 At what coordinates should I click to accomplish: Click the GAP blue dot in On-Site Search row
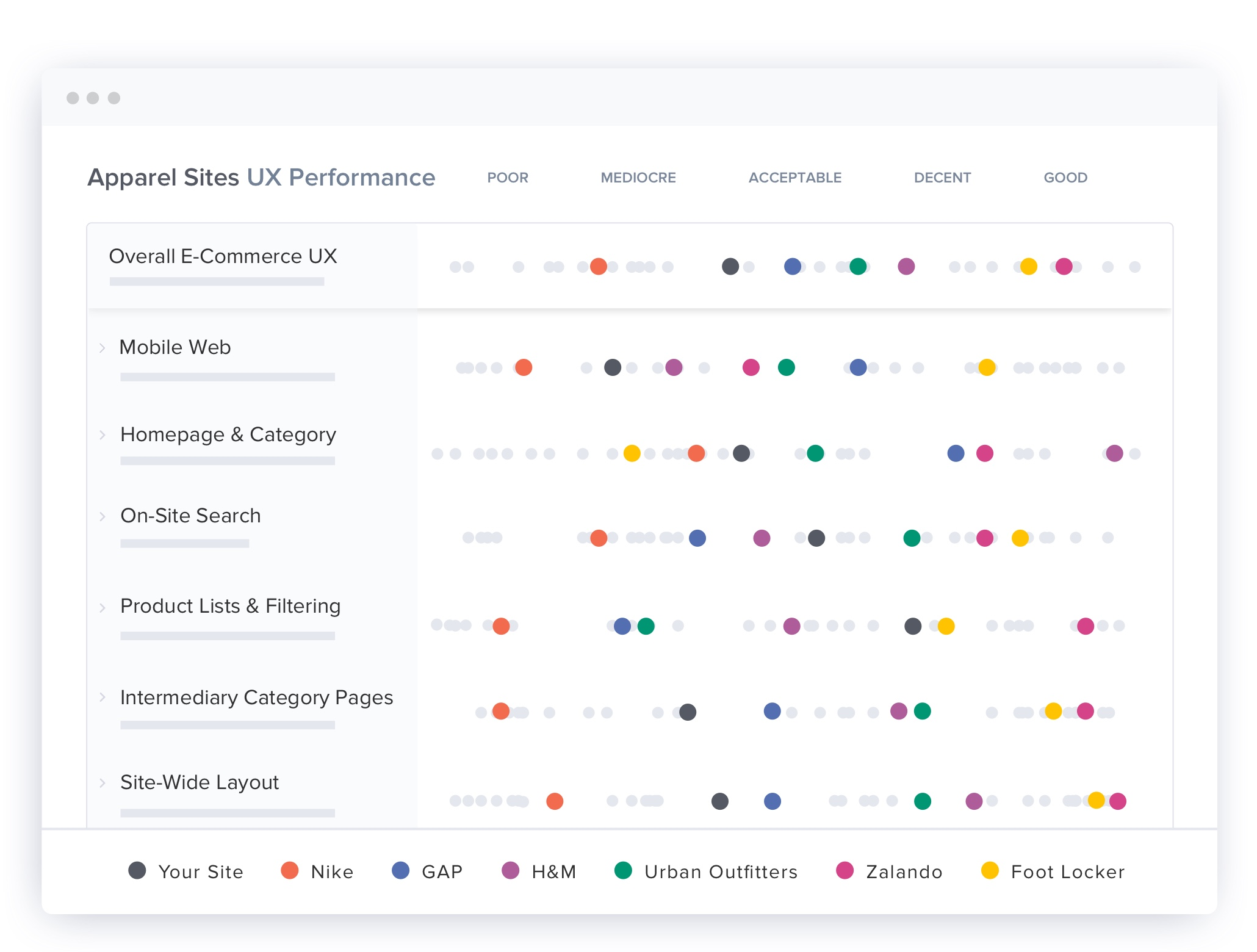(697, 538)
